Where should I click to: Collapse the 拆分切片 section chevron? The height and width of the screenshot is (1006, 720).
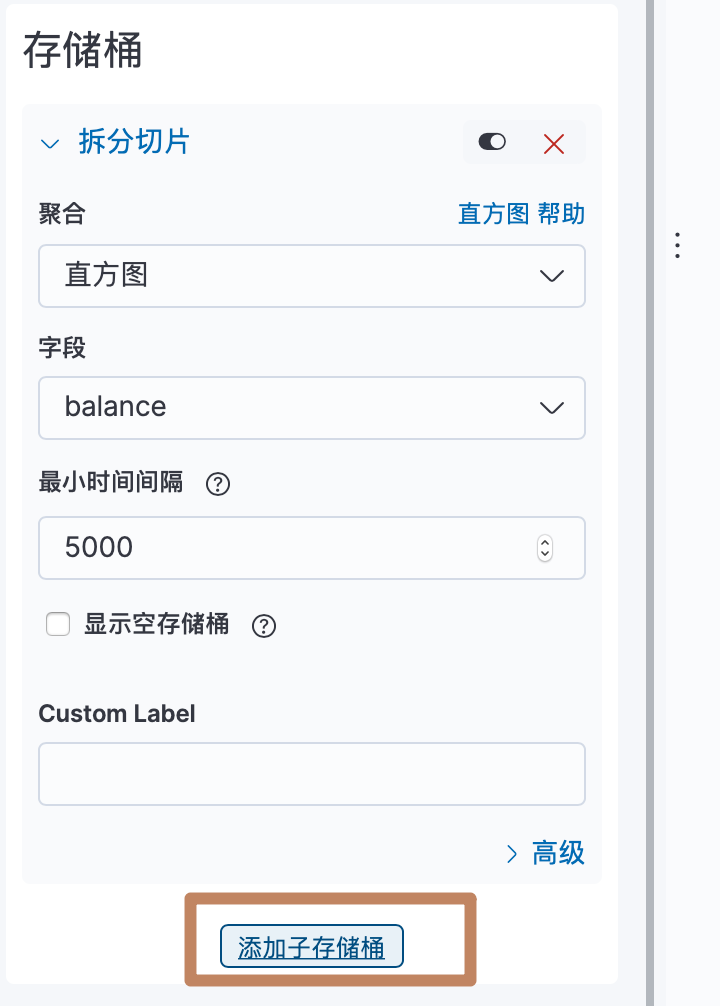50,143
